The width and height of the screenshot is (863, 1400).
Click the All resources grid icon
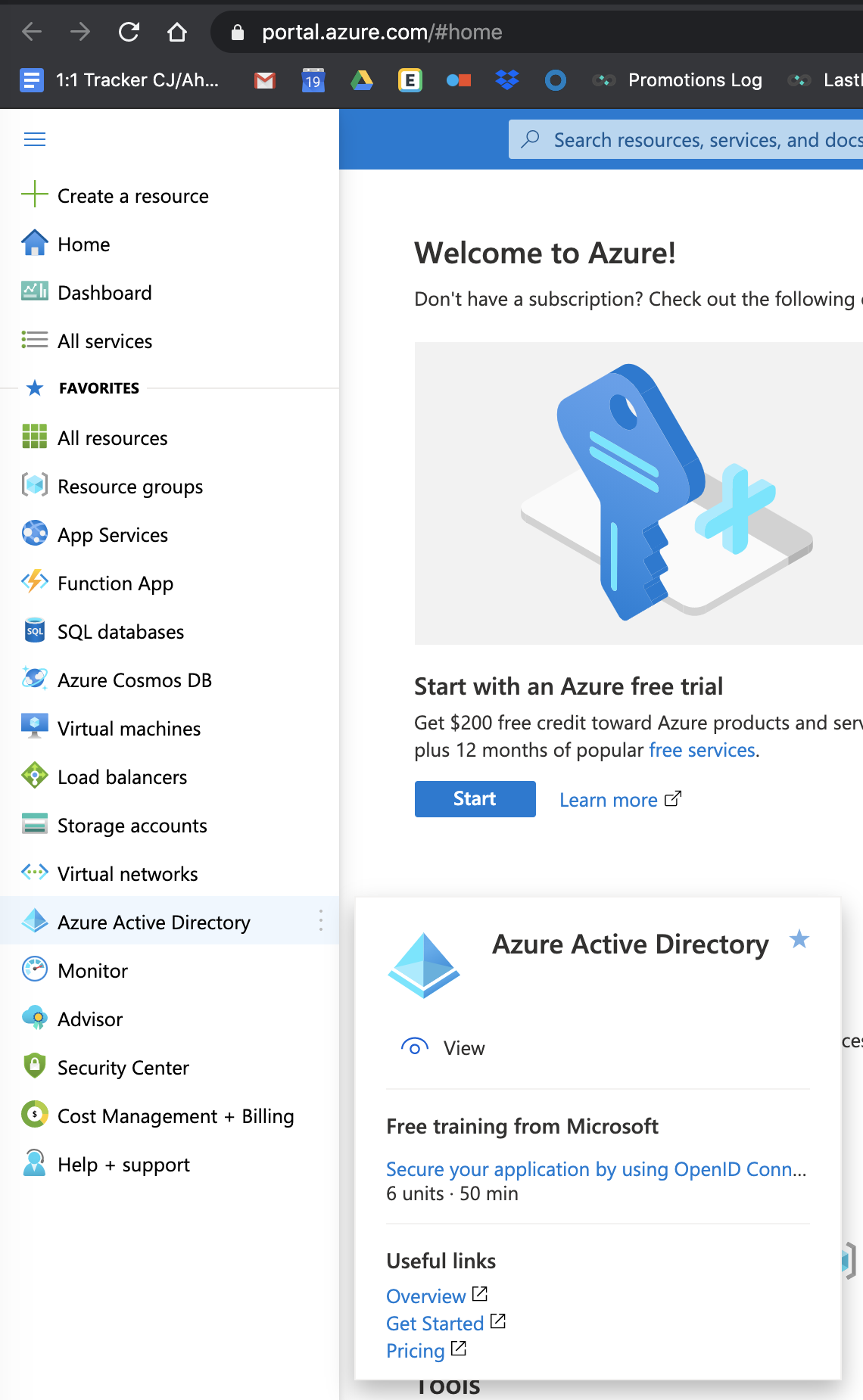tap(35, 437)
